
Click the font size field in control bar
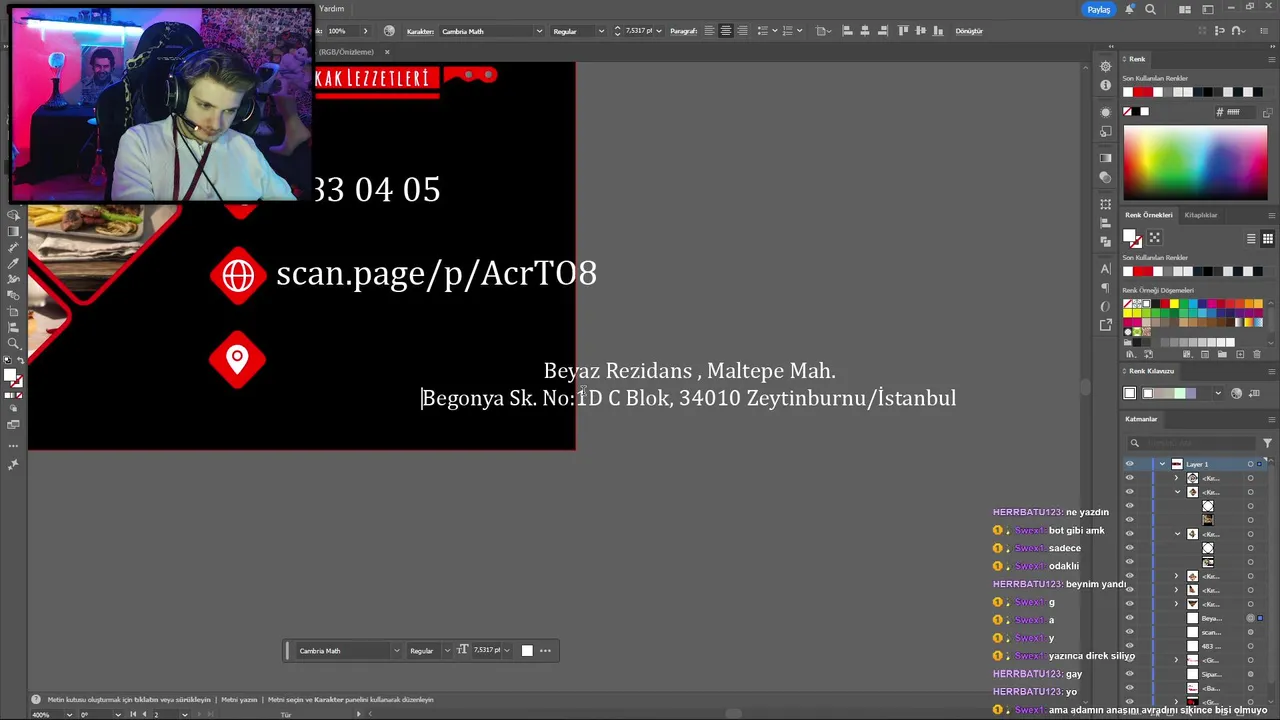639,31
